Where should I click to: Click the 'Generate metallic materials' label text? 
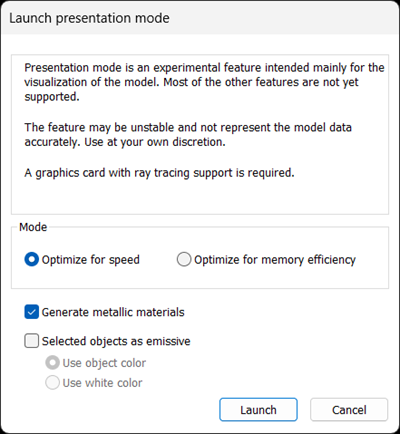tap(113, 312)
